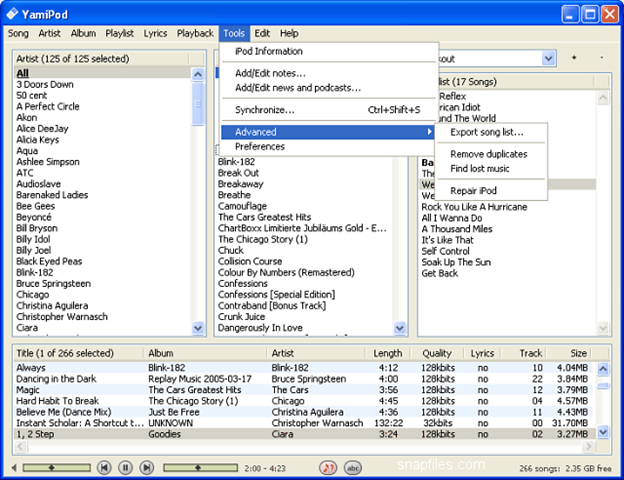Viewport: 624px width, 480px height.
Task: Sort song list by Length column header
Action: pyautogui.click(x=387, y=353)
